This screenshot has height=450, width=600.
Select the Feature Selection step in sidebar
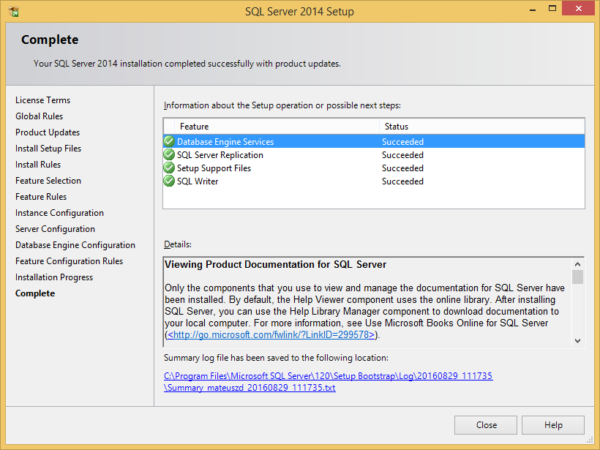pyautogui.click(x=48, y=181)
